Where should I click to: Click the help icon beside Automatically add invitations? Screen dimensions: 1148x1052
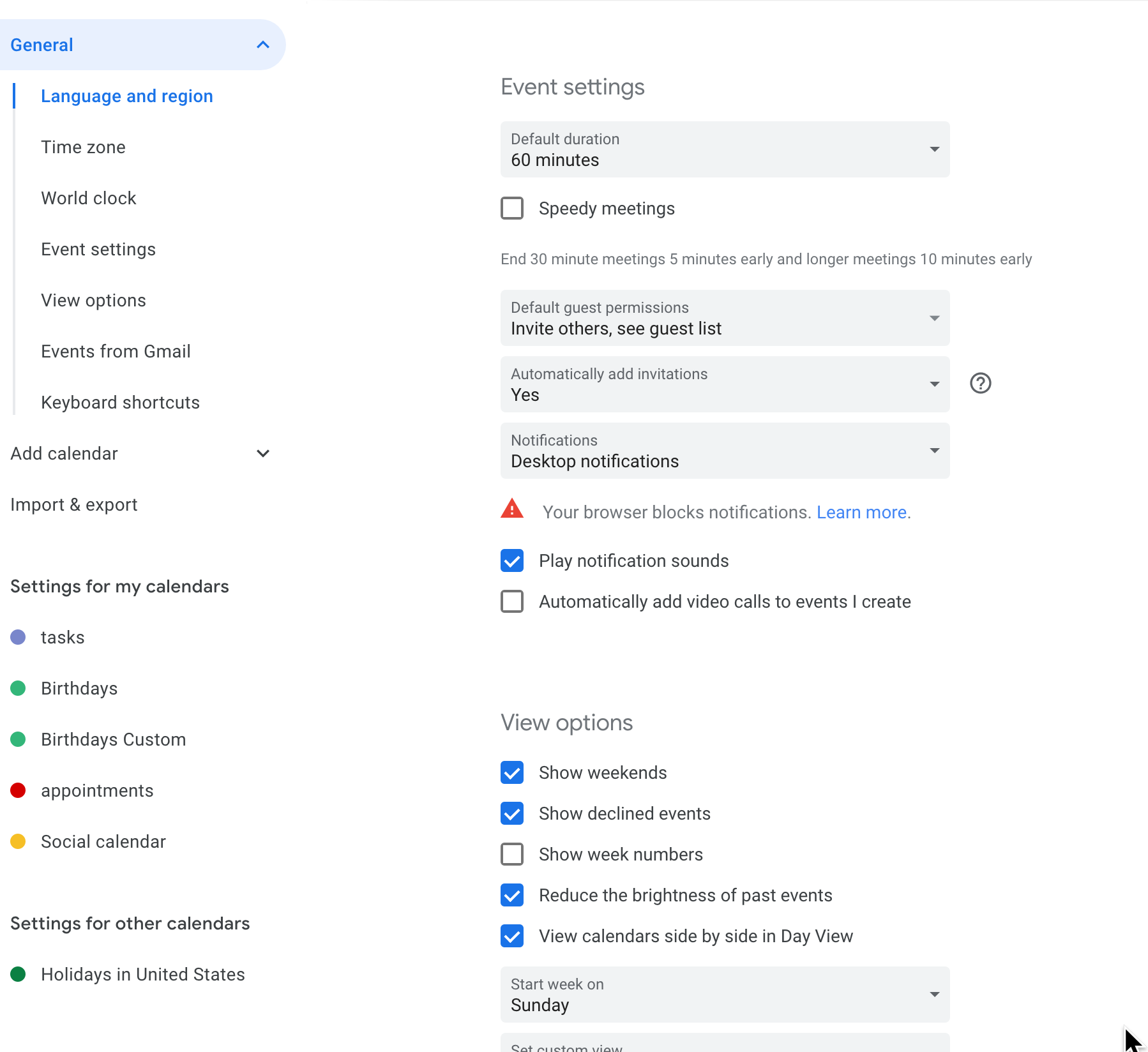tap(980, 383)
